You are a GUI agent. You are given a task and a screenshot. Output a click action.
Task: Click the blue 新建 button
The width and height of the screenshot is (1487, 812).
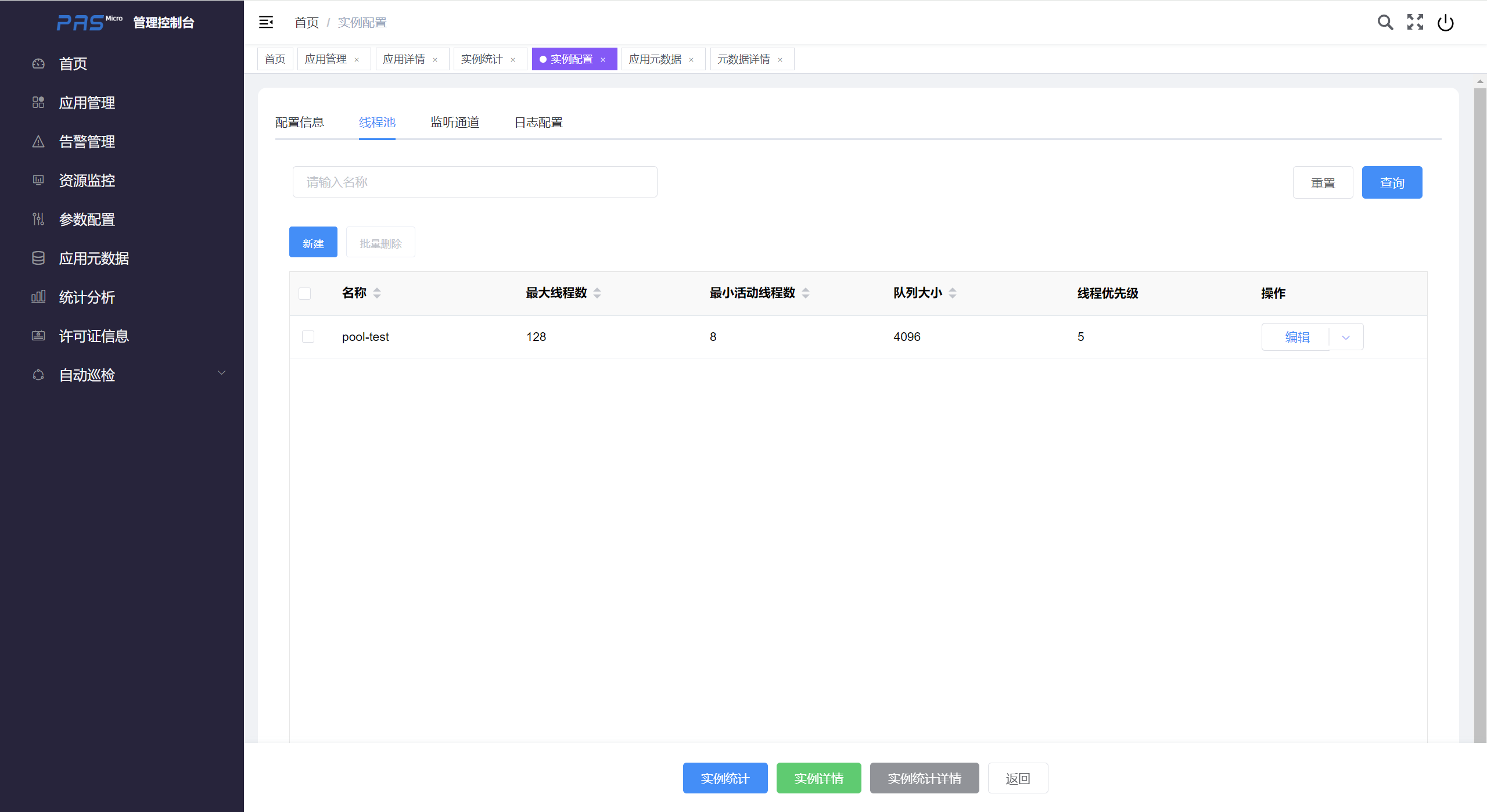313,243
